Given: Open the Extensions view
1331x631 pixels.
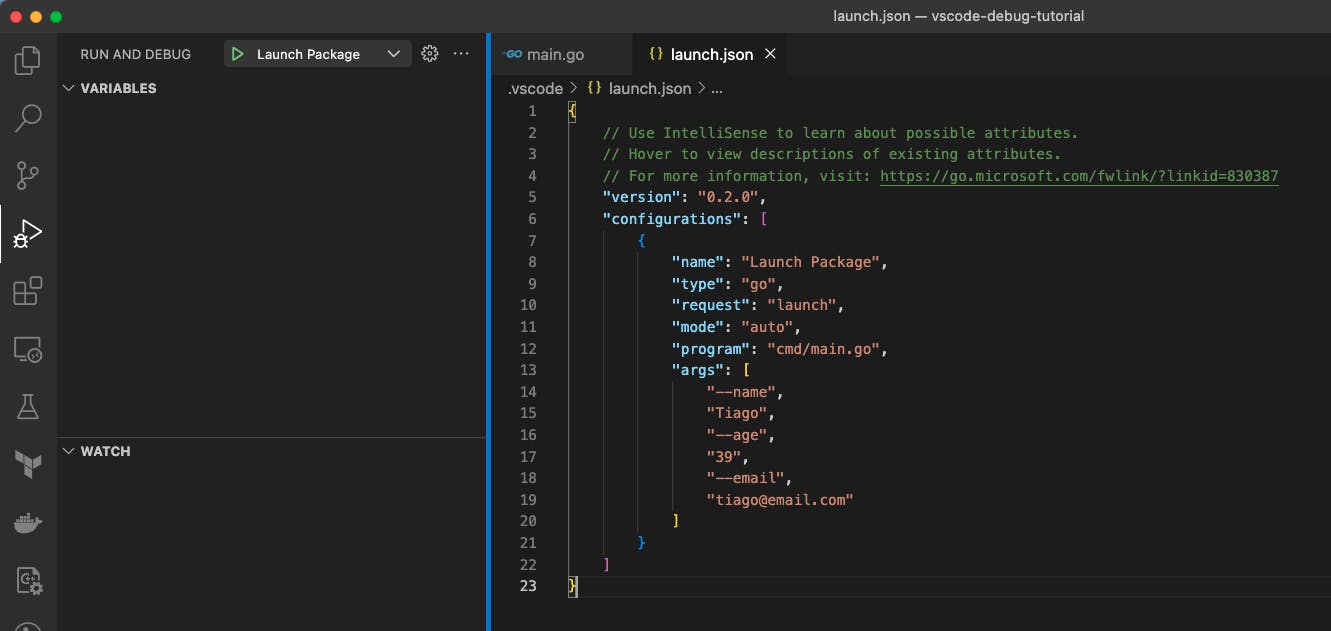Looking at the screenshot, I should [x=27, y=291].
